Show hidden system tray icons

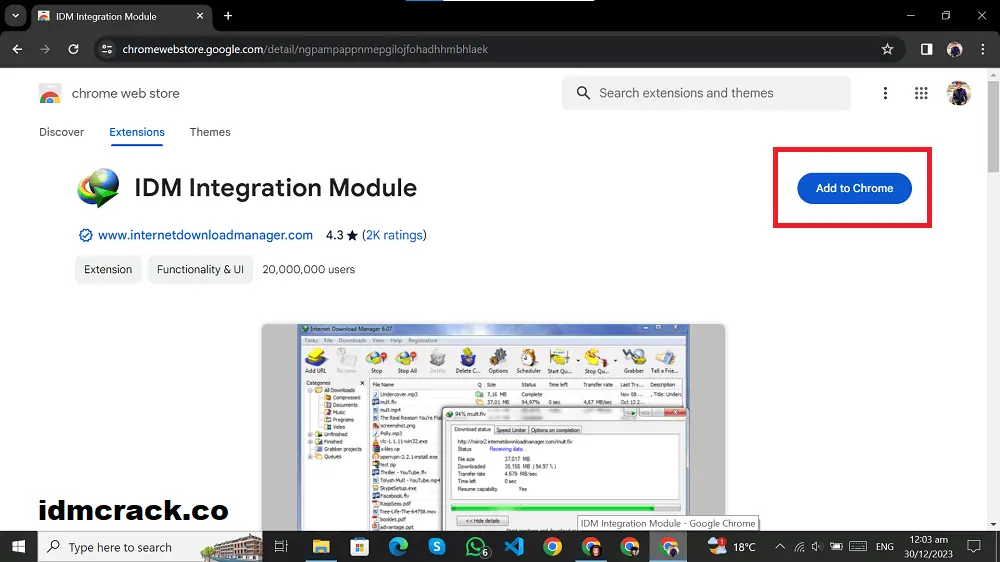(x=779, y=547)
